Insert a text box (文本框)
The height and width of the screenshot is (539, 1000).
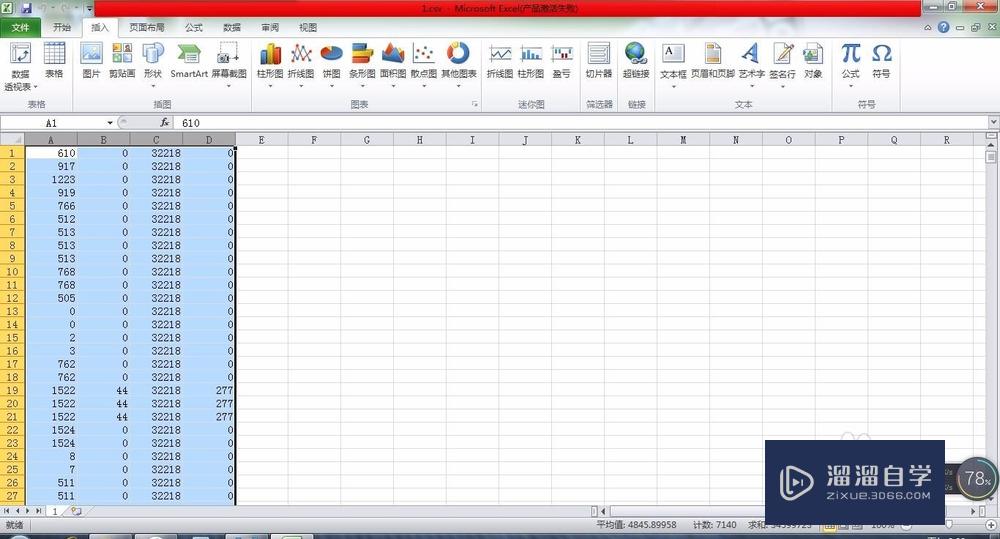coord(673,64)
